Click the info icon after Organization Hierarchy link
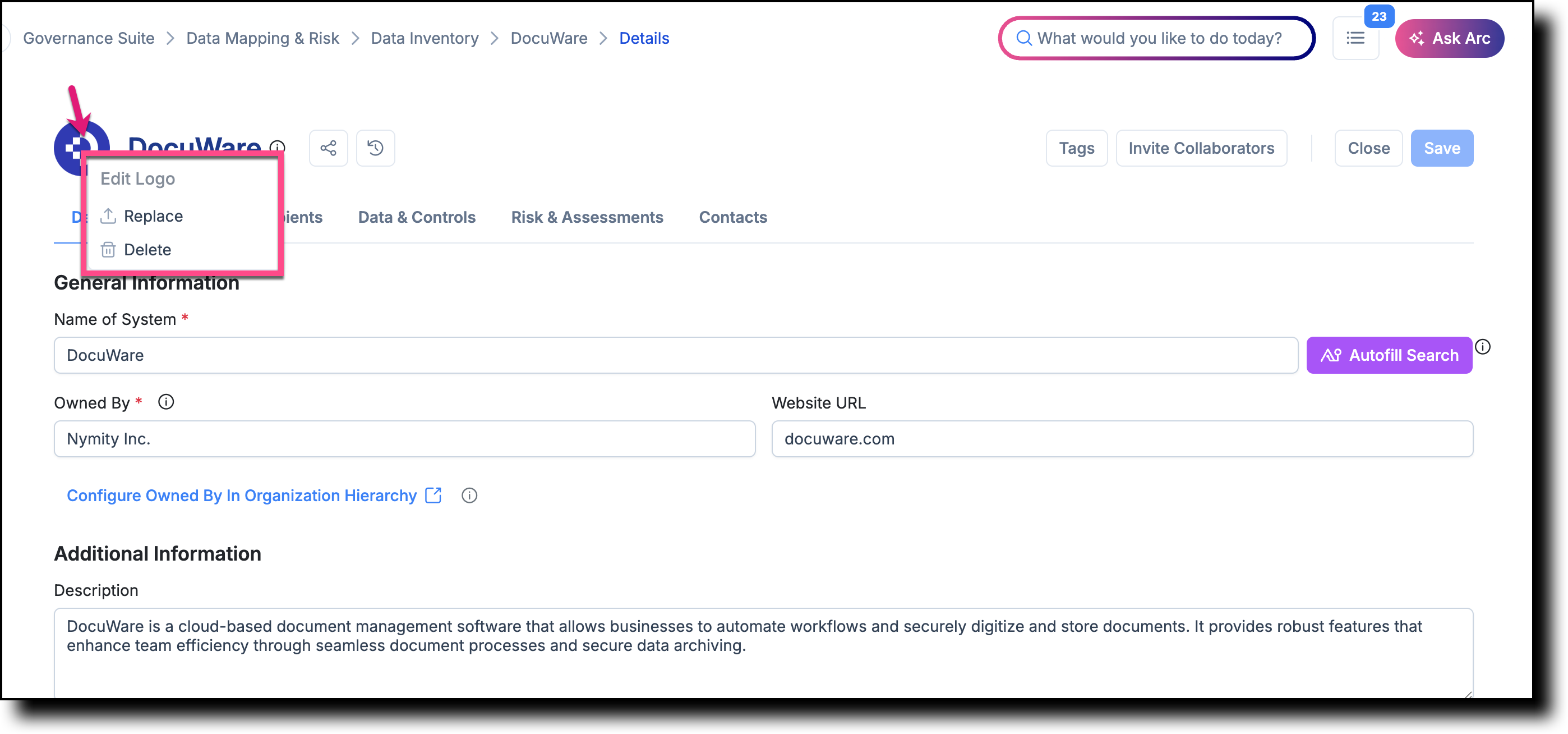Image resolution: width=1568 pixels, height=734 pixels. click(469, 495)
